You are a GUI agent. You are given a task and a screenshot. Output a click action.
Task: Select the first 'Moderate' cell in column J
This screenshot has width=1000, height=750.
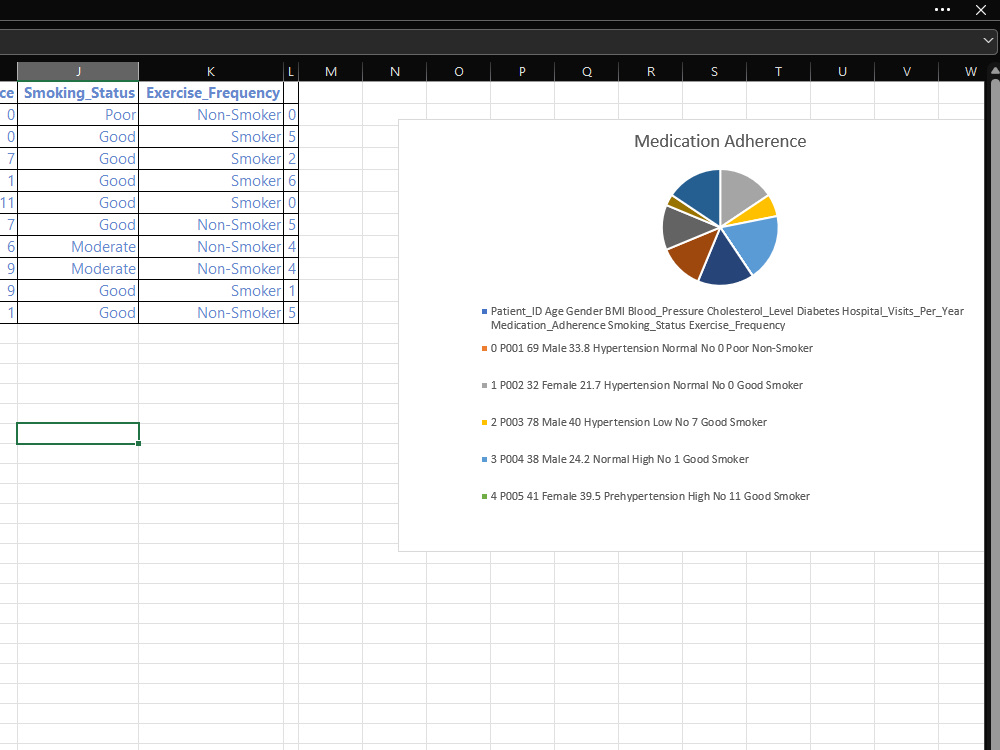[x=78, y=247]
